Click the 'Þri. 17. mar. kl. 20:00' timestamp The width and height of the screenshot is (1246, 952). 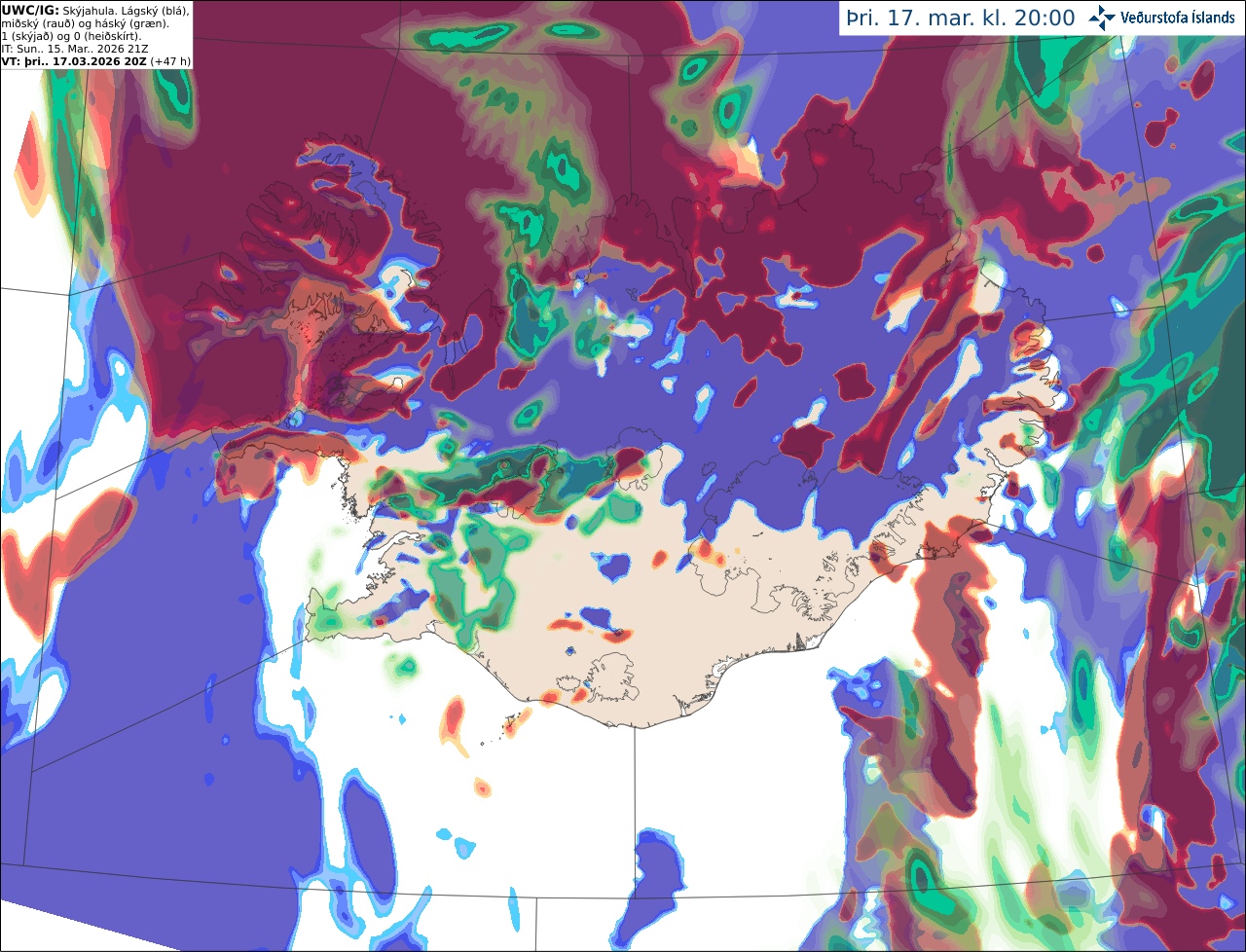click(961, 18)
